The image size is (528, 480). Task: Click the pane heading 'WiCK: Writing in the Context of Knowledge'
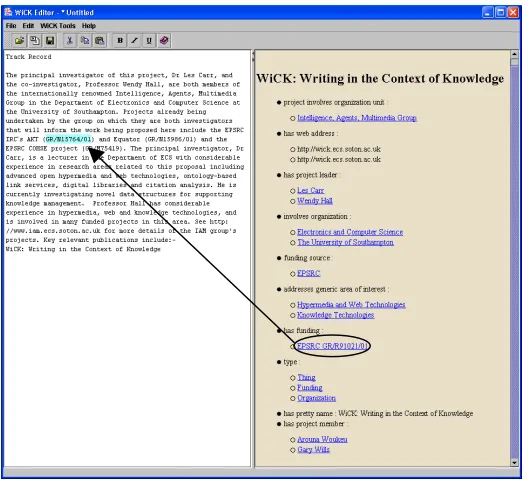pyautogui.click(x=380, y=78)
